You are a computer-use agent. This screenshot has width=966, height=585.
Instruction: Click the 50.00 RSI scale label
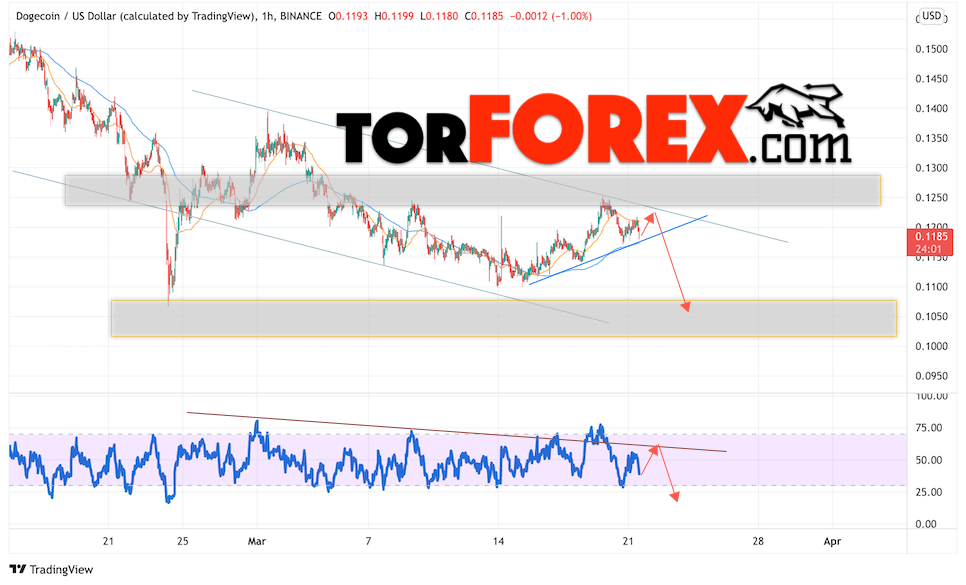(928, 460)
